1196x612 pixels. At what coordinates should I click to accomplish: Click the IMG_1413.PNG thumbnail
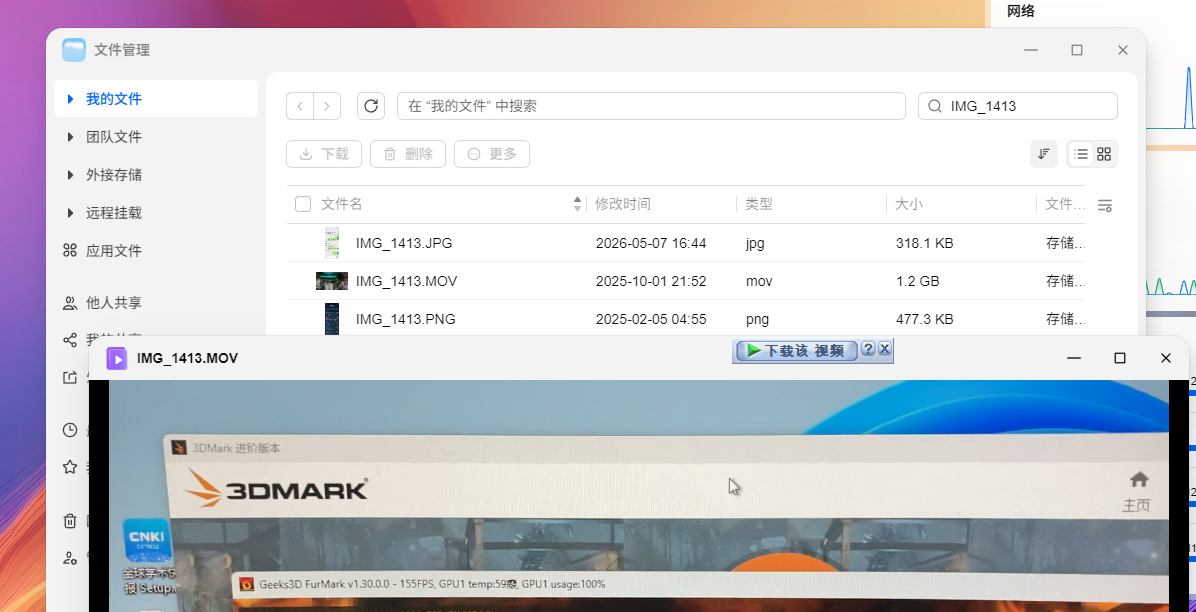pyautogui.click(x=332, y=319)
